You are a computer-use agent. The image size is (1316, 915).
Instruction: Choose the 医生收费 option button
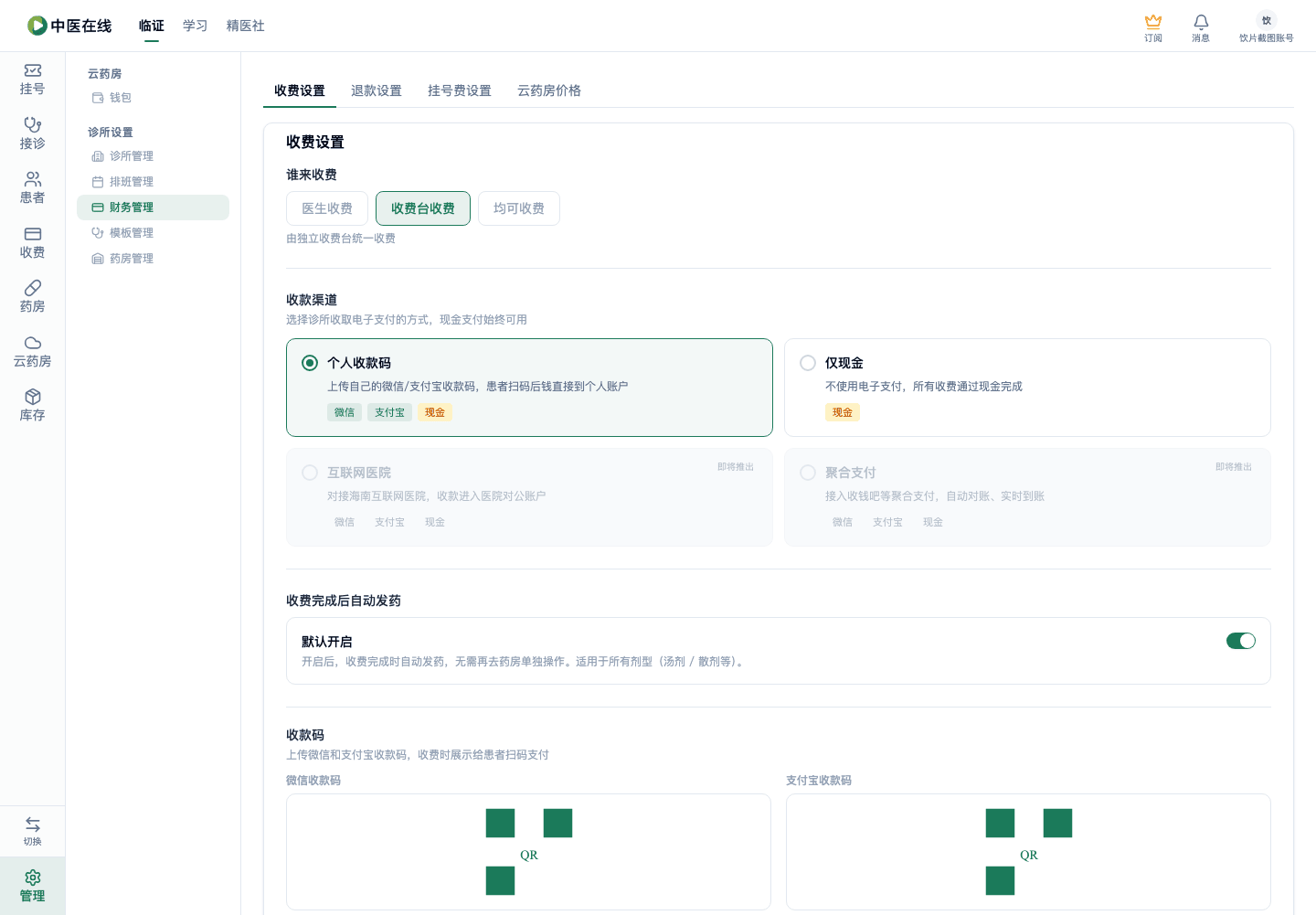[327, 208]
